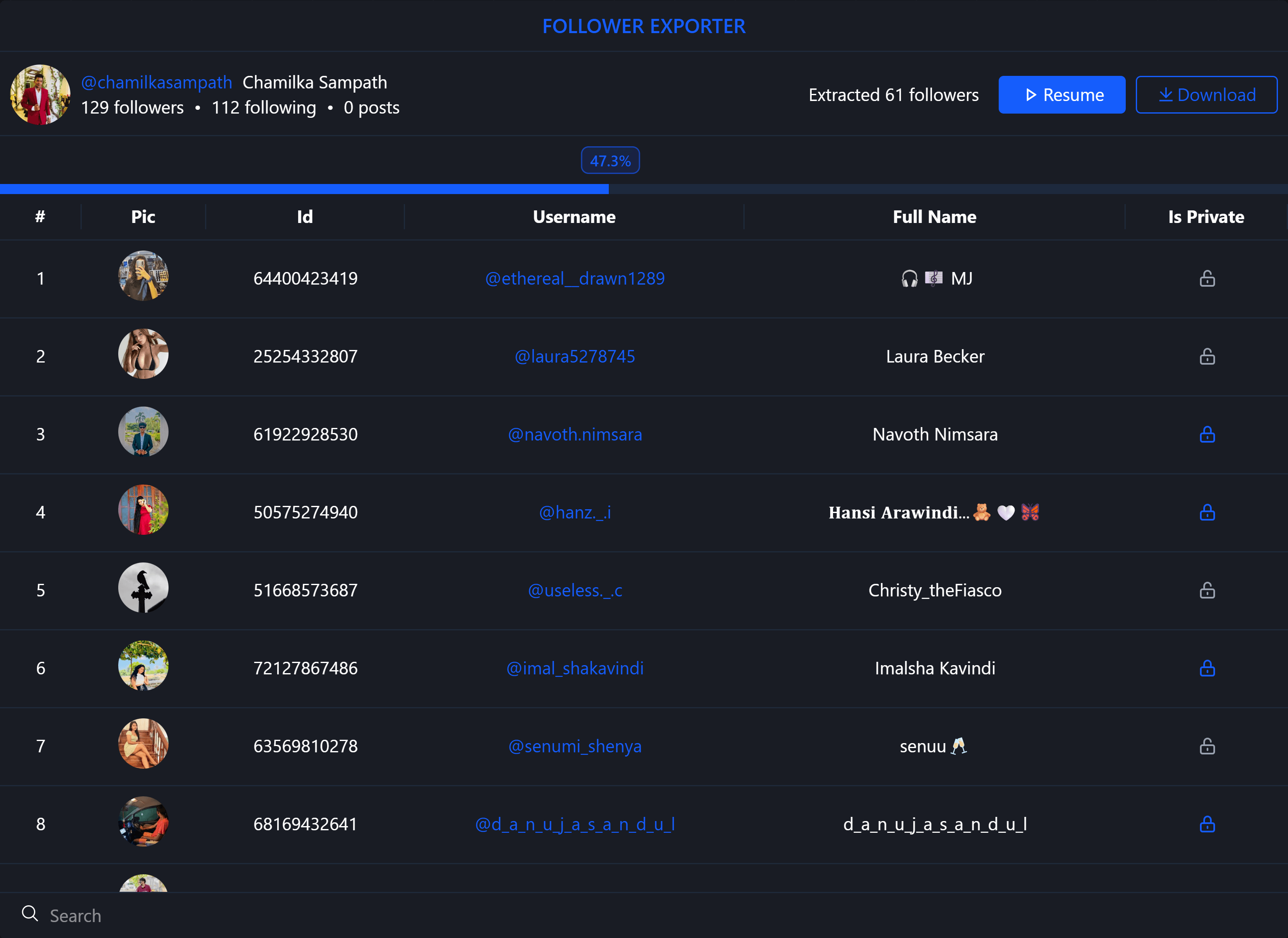Viewport: 1288px width, 938px height.
Task: Click the magnifier search icon
Action: coord(29,914)
